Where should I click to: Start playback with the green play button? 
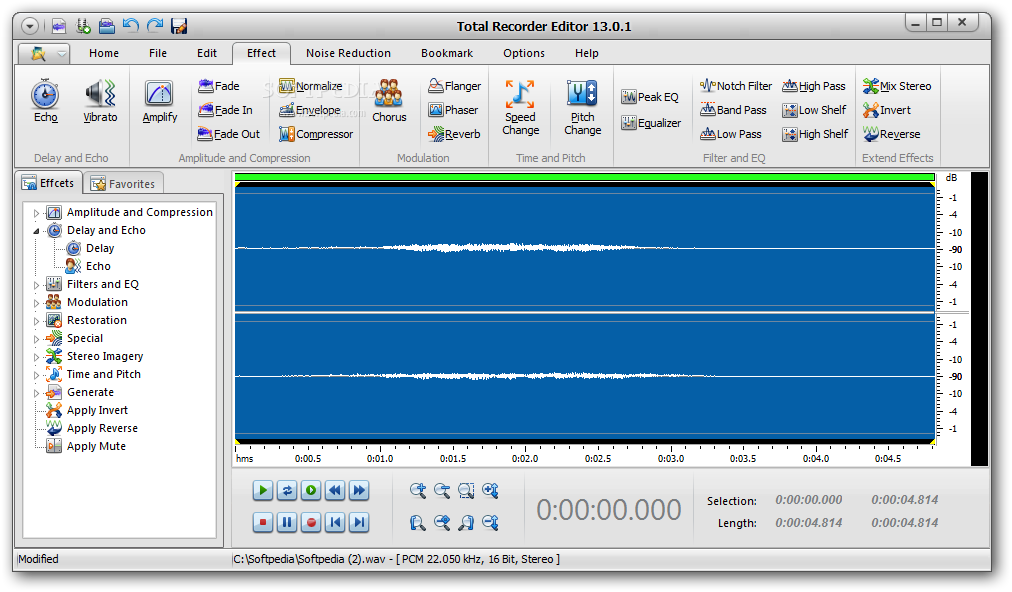click(x=263, y=491)
